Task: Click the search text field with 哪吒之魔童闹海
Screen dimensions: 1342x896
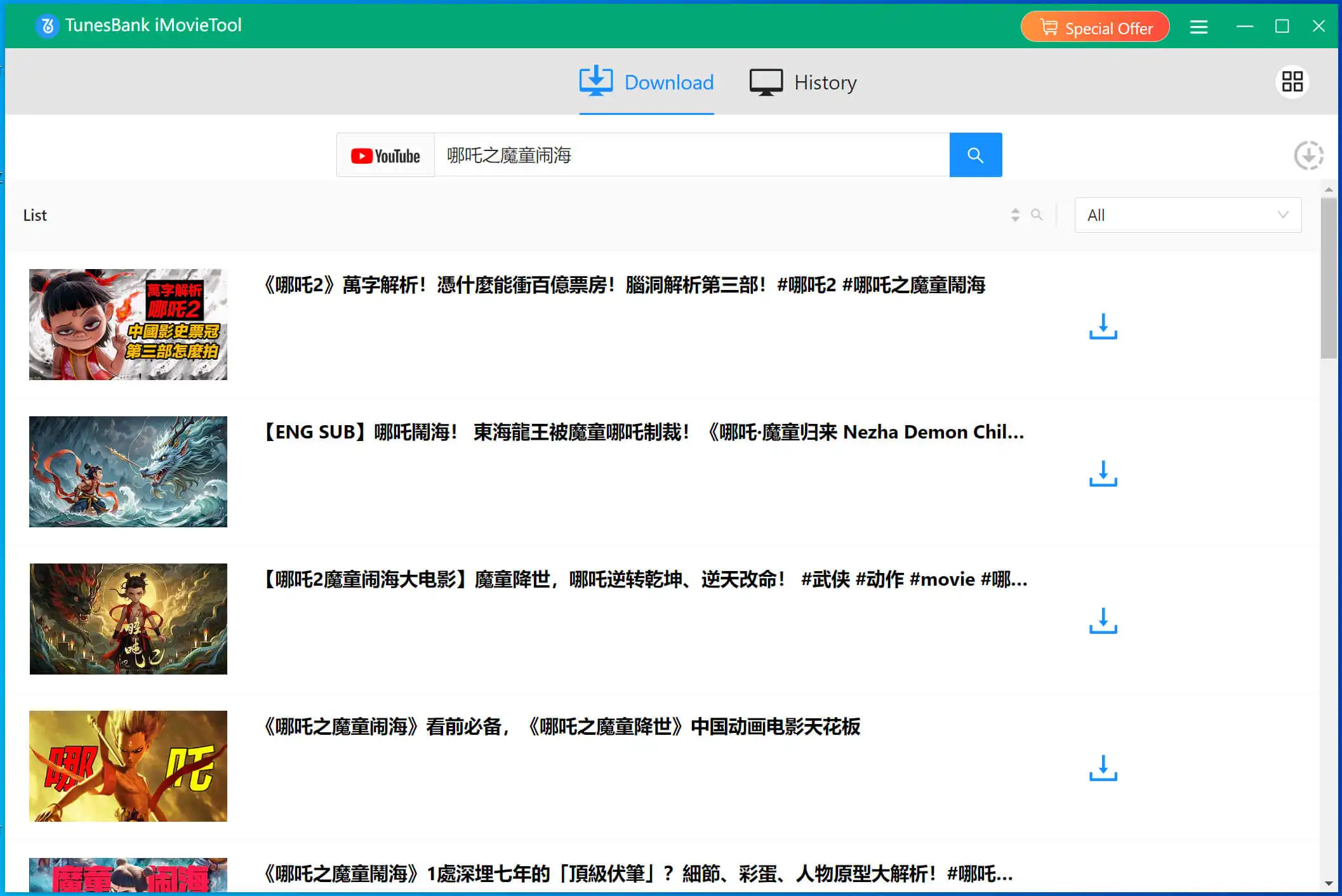Action: point(692,155)
